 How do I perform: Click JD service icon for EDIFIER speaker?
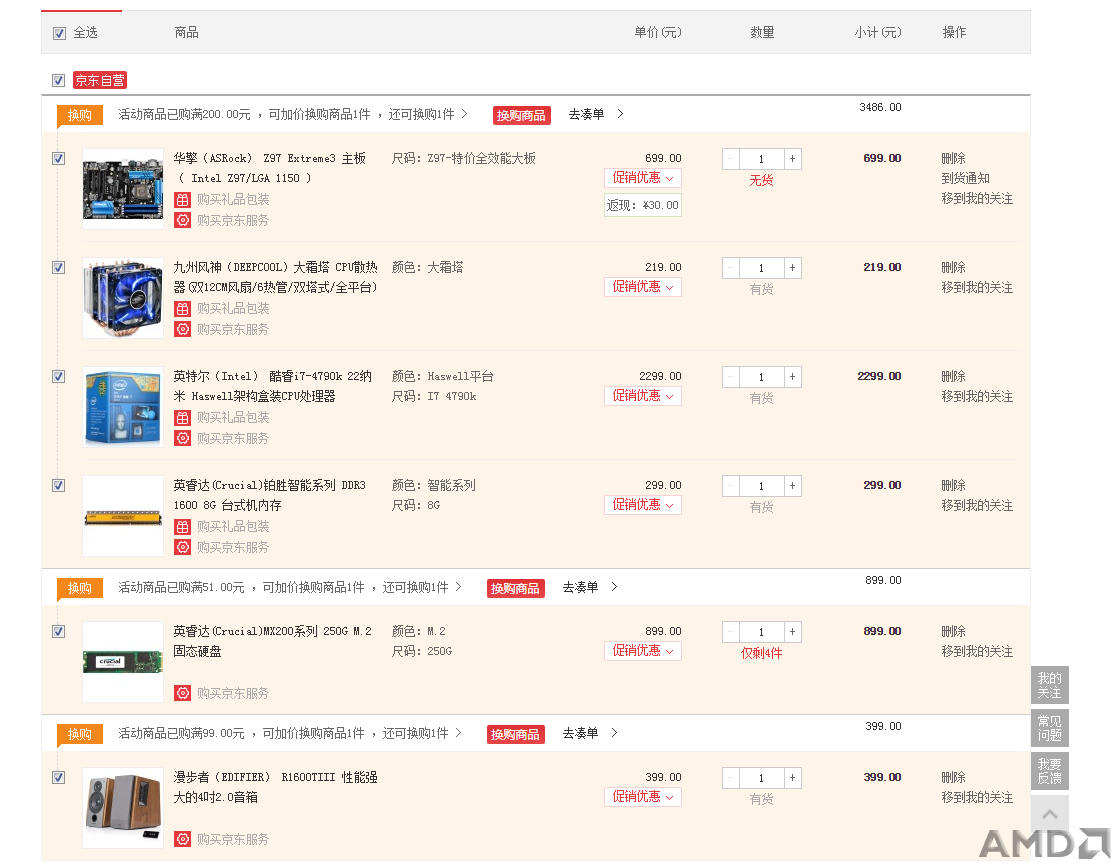(183, 839)
